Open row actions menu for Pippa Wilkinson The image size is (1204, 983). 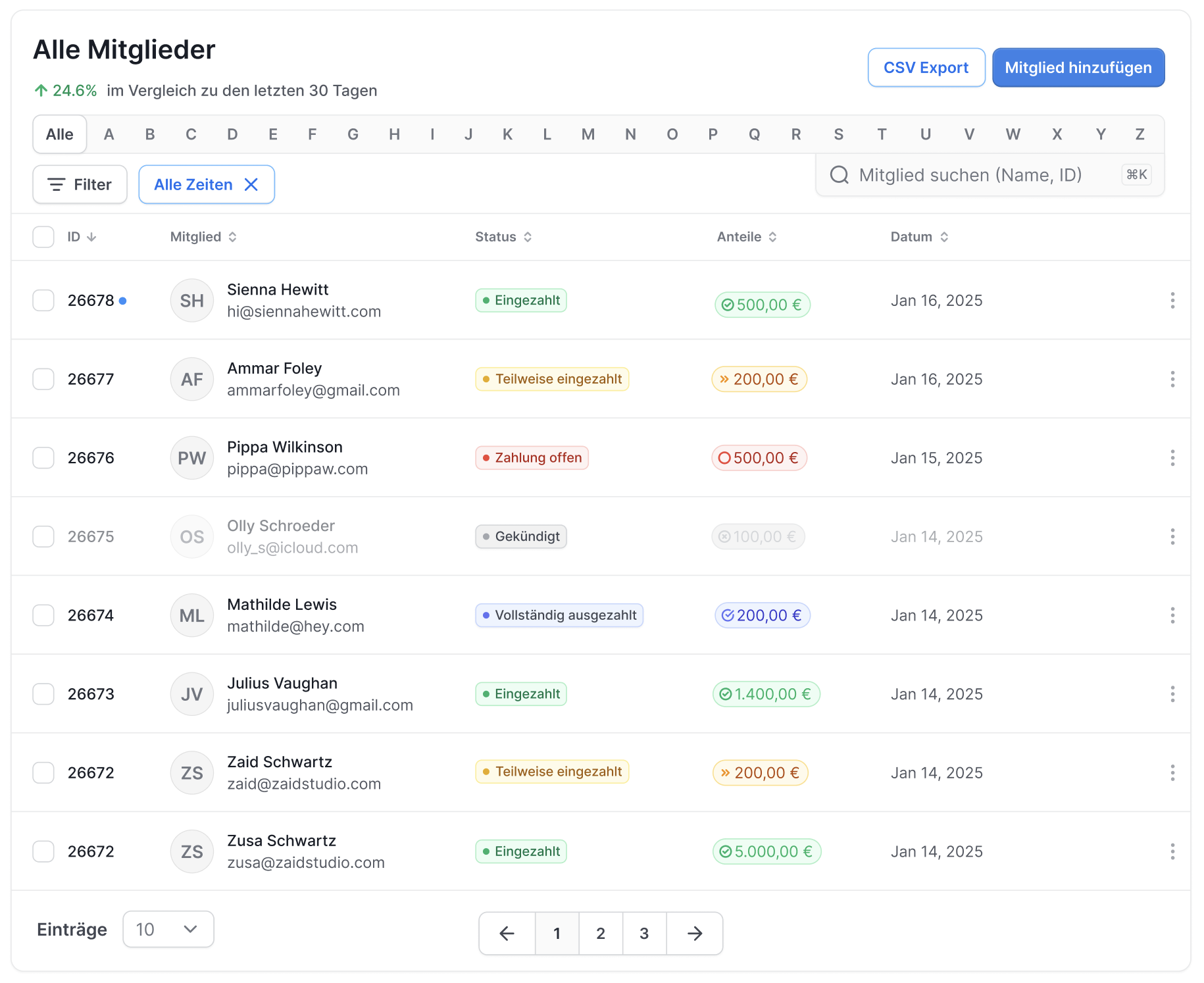pyautogui.click(x=1172, y=458)
